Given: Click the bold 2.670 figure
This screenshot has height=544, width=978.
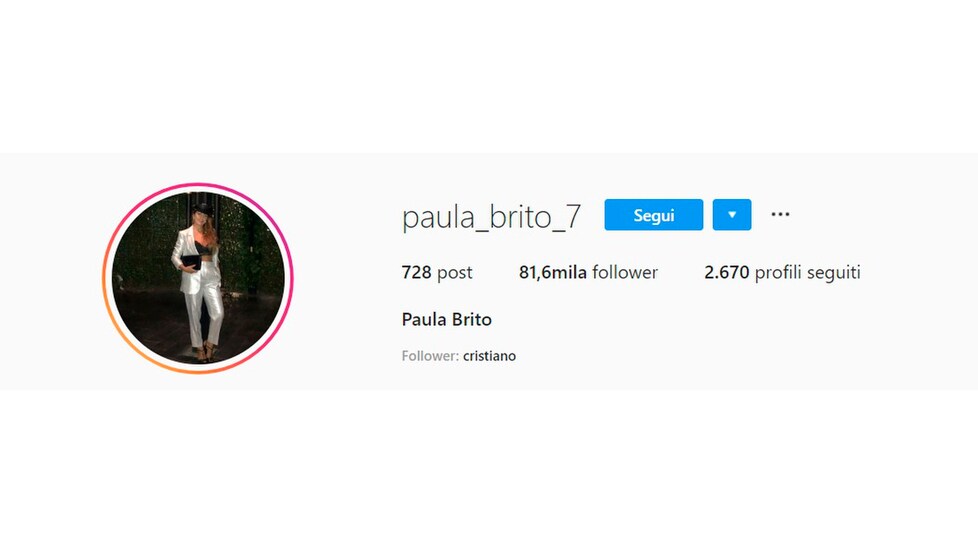Looking at the screenshot, I should coord(727,272).
